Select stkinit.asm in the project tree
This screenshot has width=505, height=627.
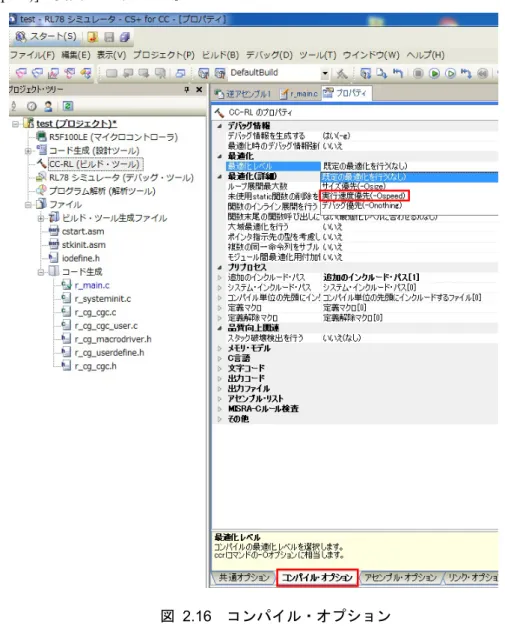click(x=84, y=245)
